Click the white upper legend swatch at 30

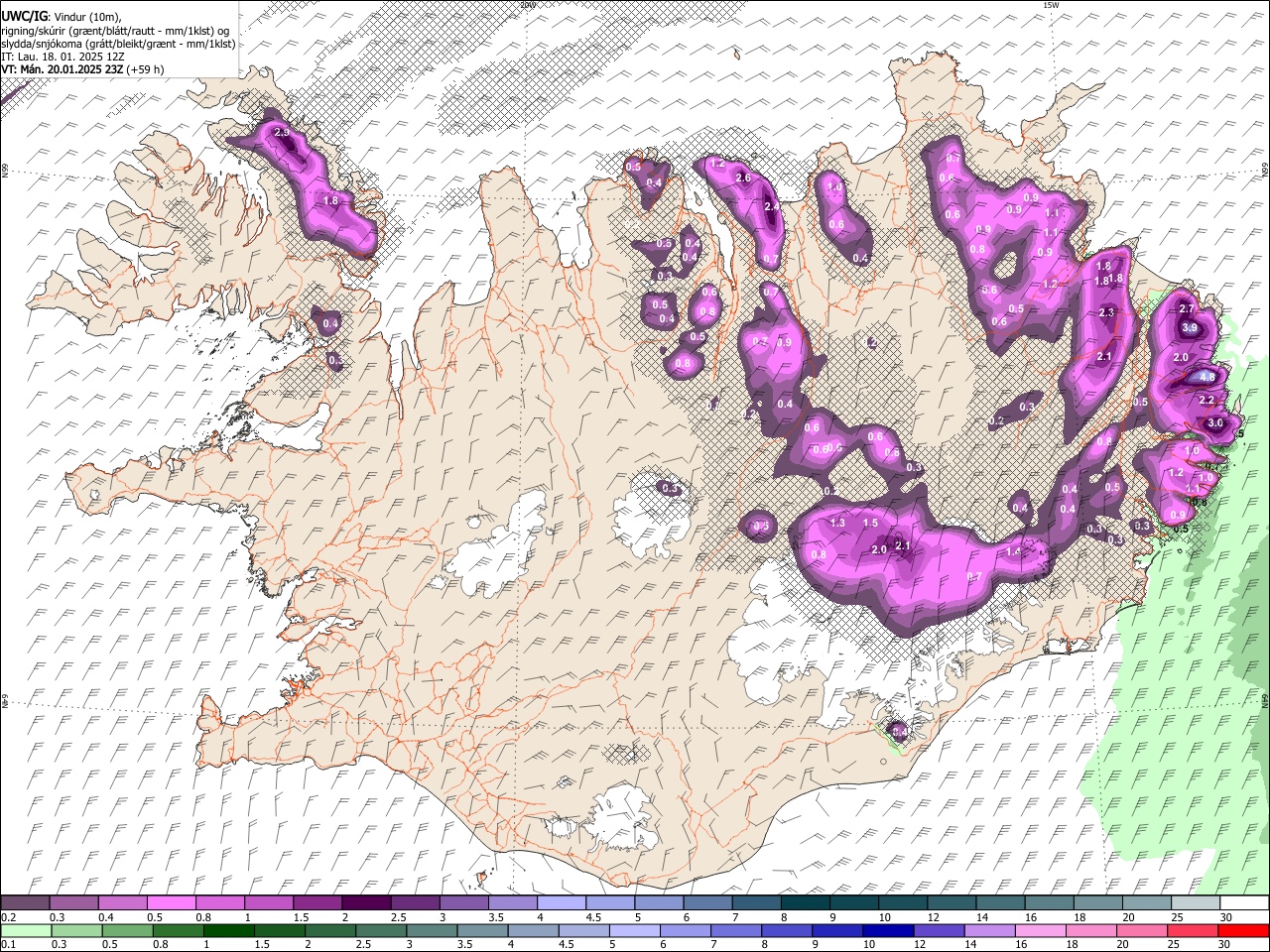(x=1244, y=902)
